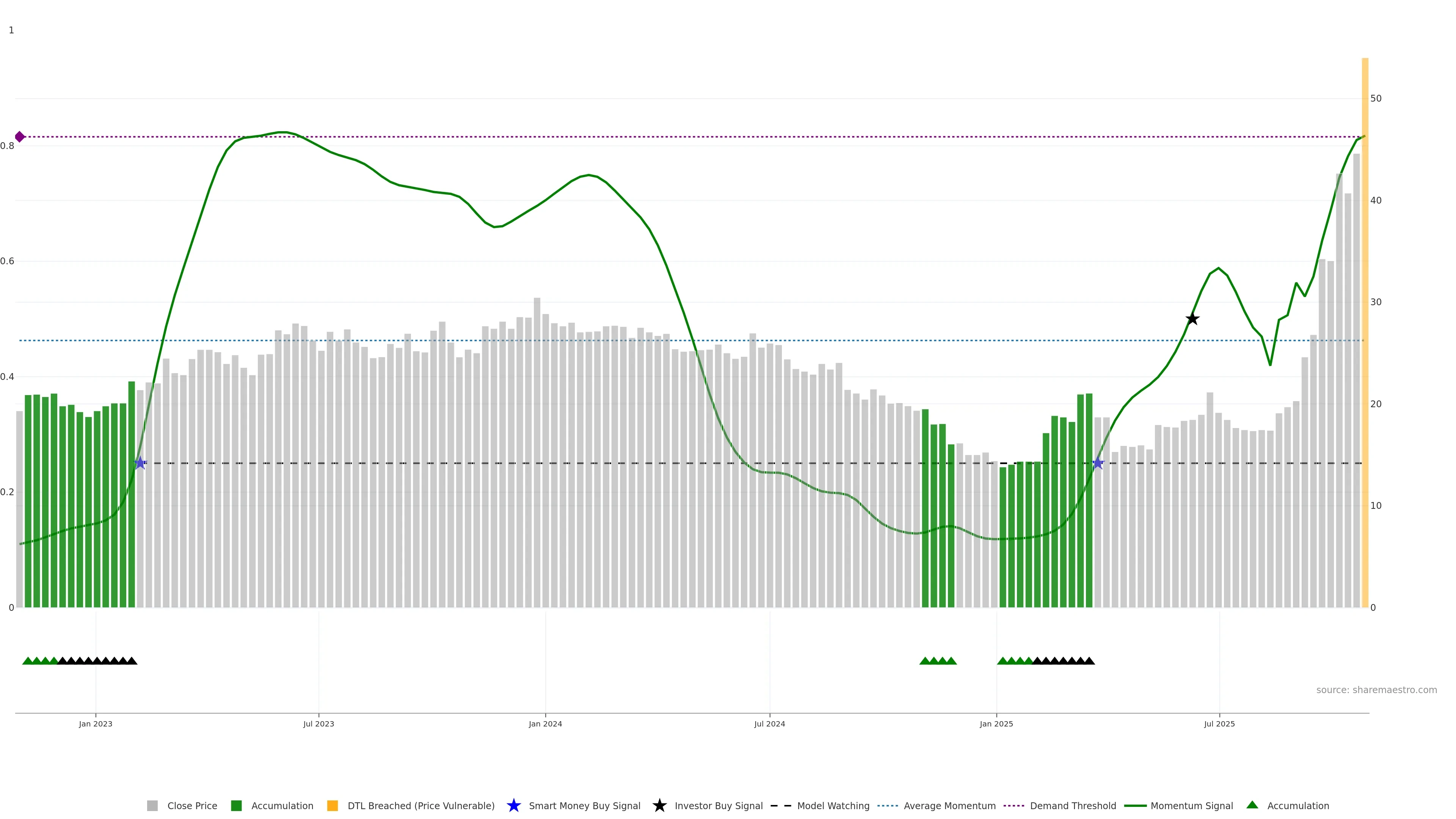1456x819 pixels.
Task: Click the blue Smart Money star near 2025
Action: coord(1098,463)
